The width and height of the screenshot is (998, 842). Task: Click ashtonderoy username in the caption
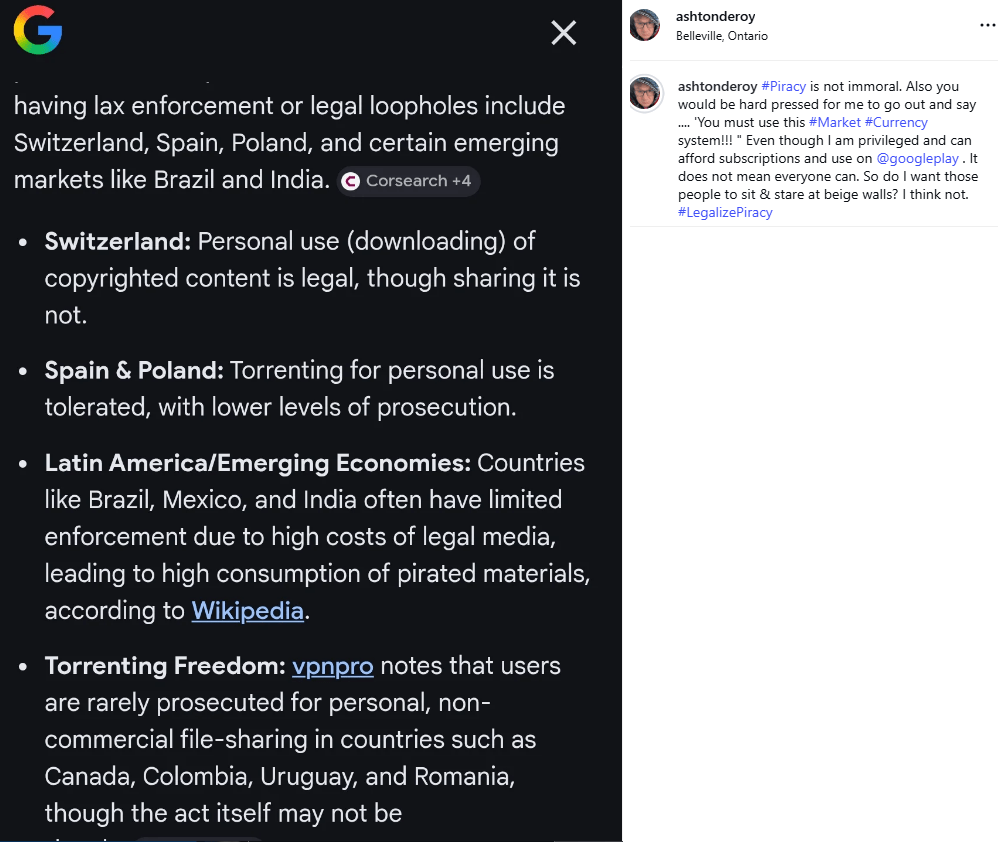click(x=717, y=87)
